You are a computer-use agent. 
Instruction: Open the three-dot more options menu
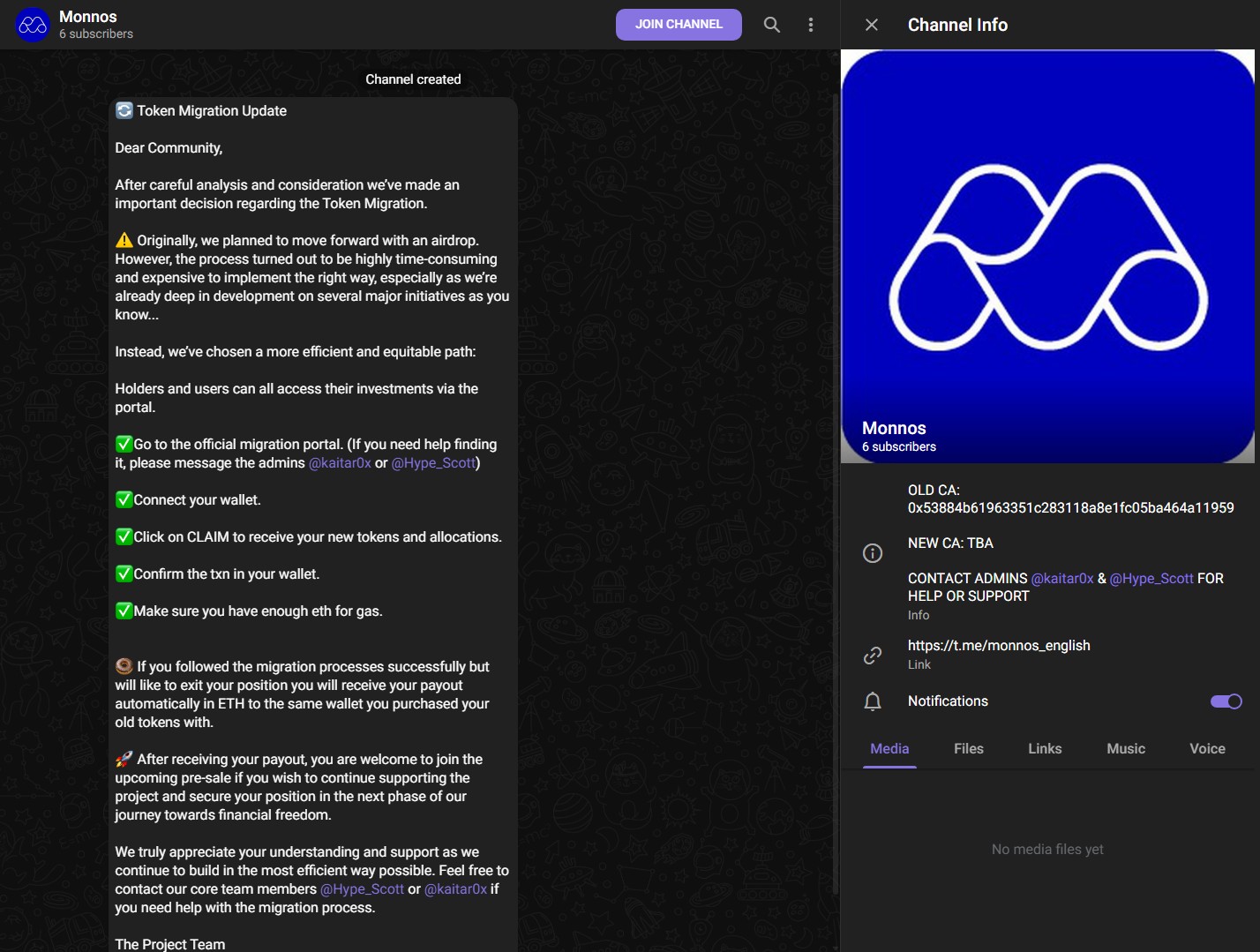point(811,25)
